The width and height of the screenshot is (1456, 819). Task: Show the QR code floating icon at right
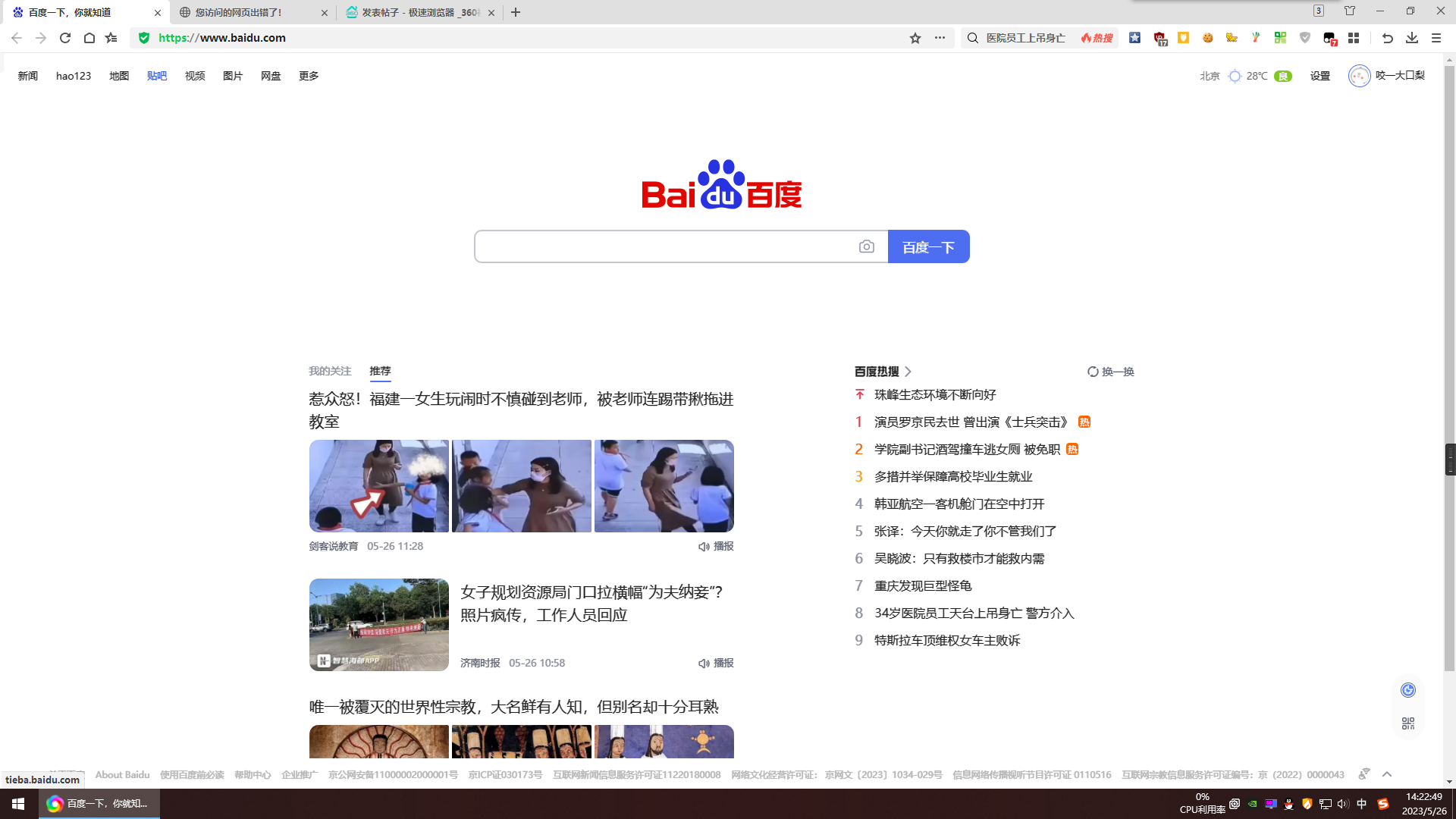[1408, 723]
